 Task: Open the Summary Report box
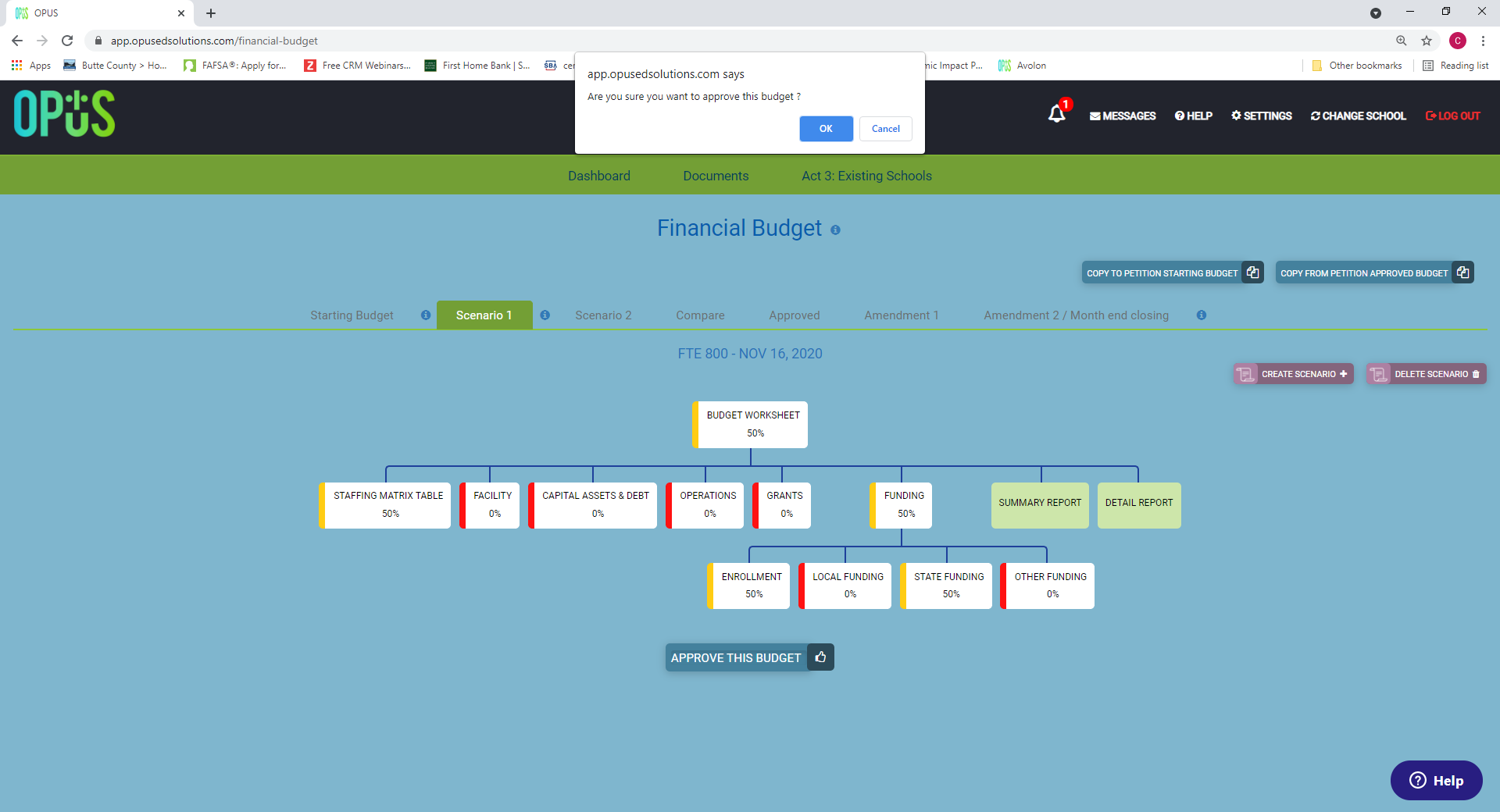1040,505
